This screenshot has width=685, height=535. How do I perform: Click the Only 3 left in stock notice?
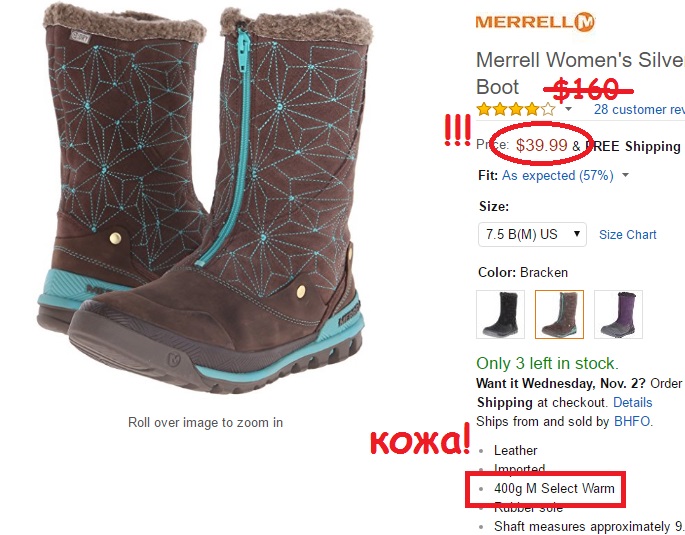(x=547, y=363)
